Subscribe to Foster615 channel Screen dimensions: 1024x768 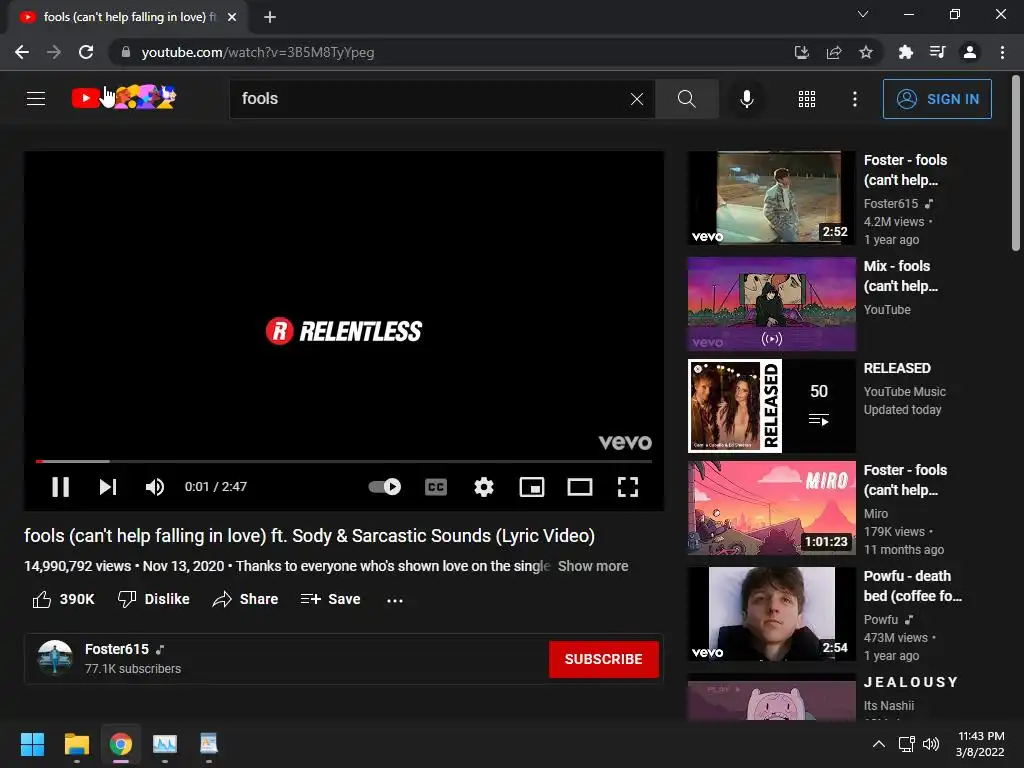tap(603, 659)
